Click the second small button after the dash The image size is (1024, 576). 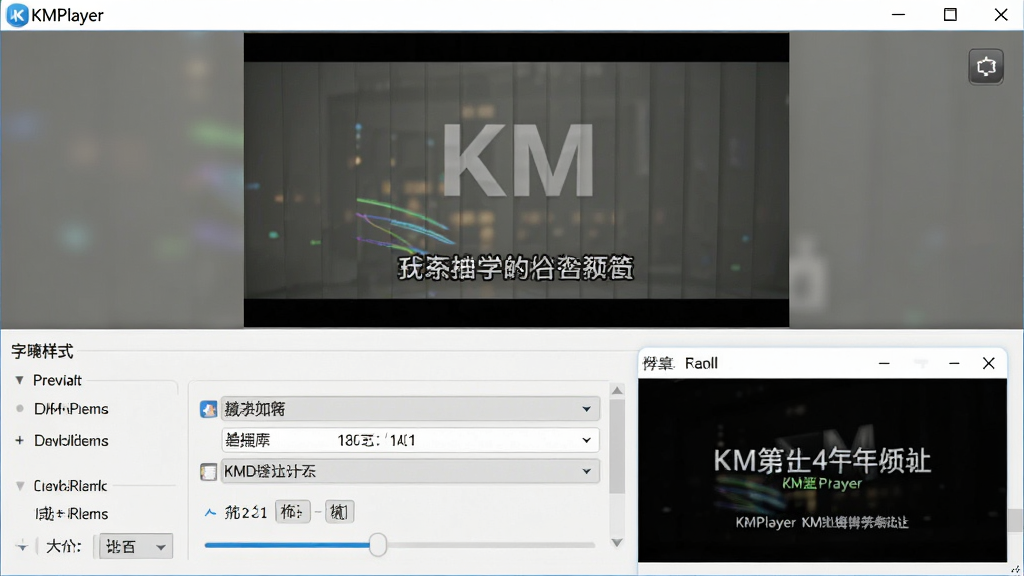[340, 512]
